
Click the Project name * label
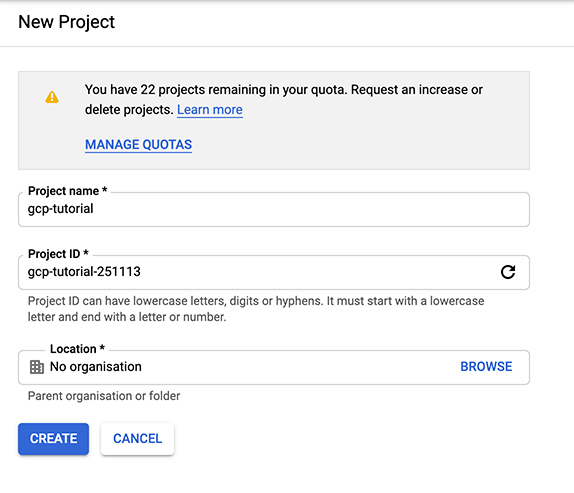[x=67, y=191]
